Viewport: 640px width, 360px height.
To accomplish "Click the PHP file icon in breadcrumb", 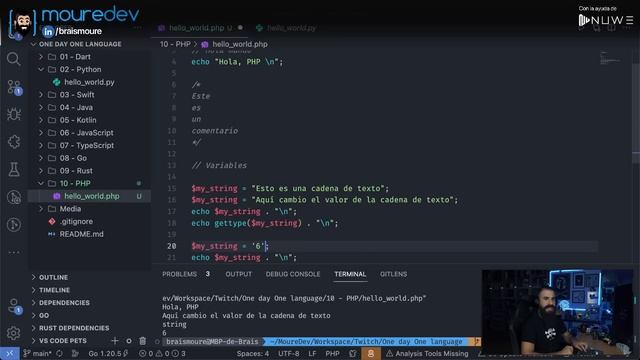I will coord(205,44).
